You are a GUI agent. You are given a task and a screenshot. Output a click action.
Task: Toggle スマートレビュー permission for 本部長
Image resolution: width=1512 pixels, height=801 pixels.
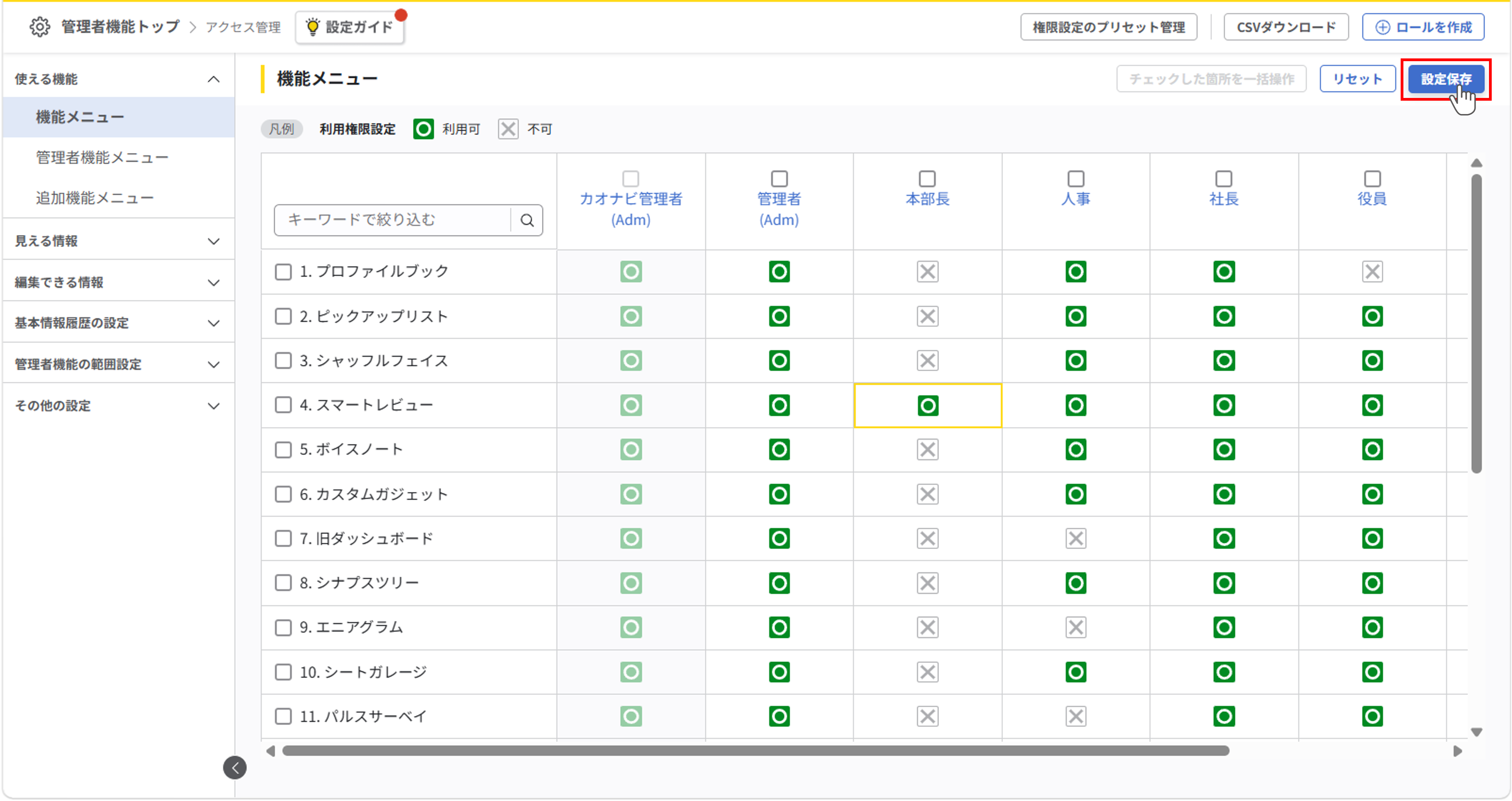[927, 405]
